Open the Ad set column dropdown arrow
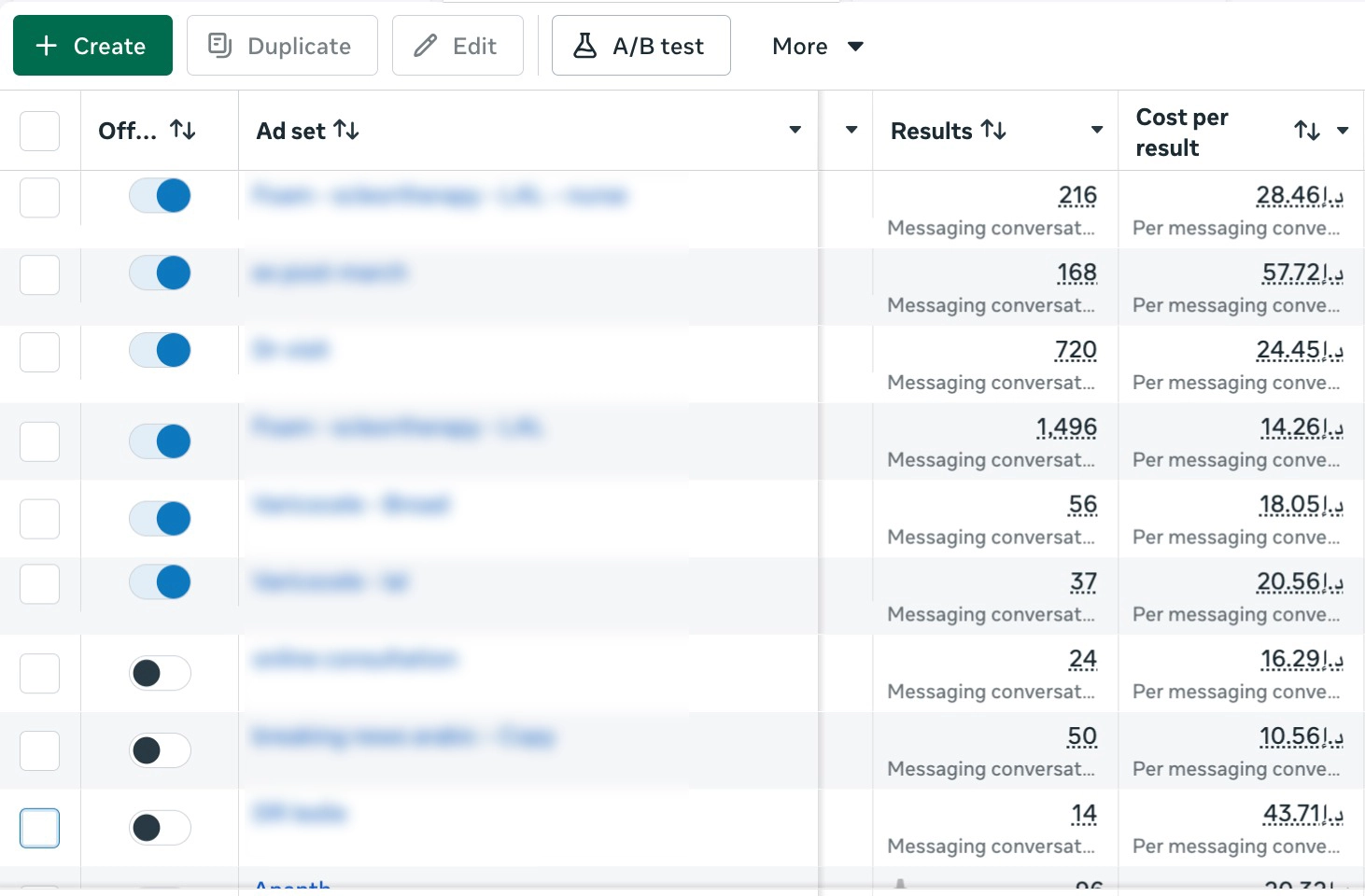The width and height of the screenshot is (1365, 896). (x=795, y=130)
